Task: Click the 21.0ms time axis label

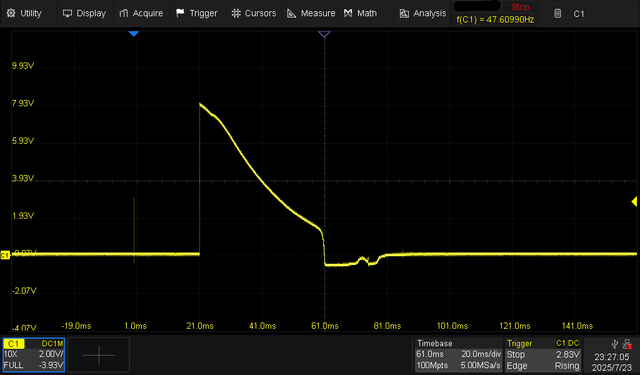Action: pyautogui.click(x=200, y=326)
